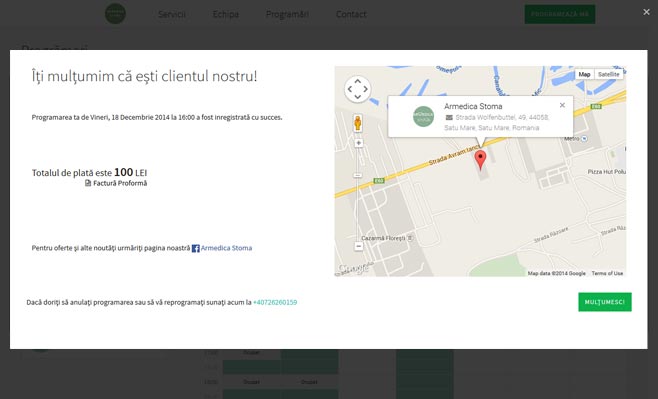Close the modal with top-right X
The width and height of the screenshot is (658, 399).
point(646,12)
